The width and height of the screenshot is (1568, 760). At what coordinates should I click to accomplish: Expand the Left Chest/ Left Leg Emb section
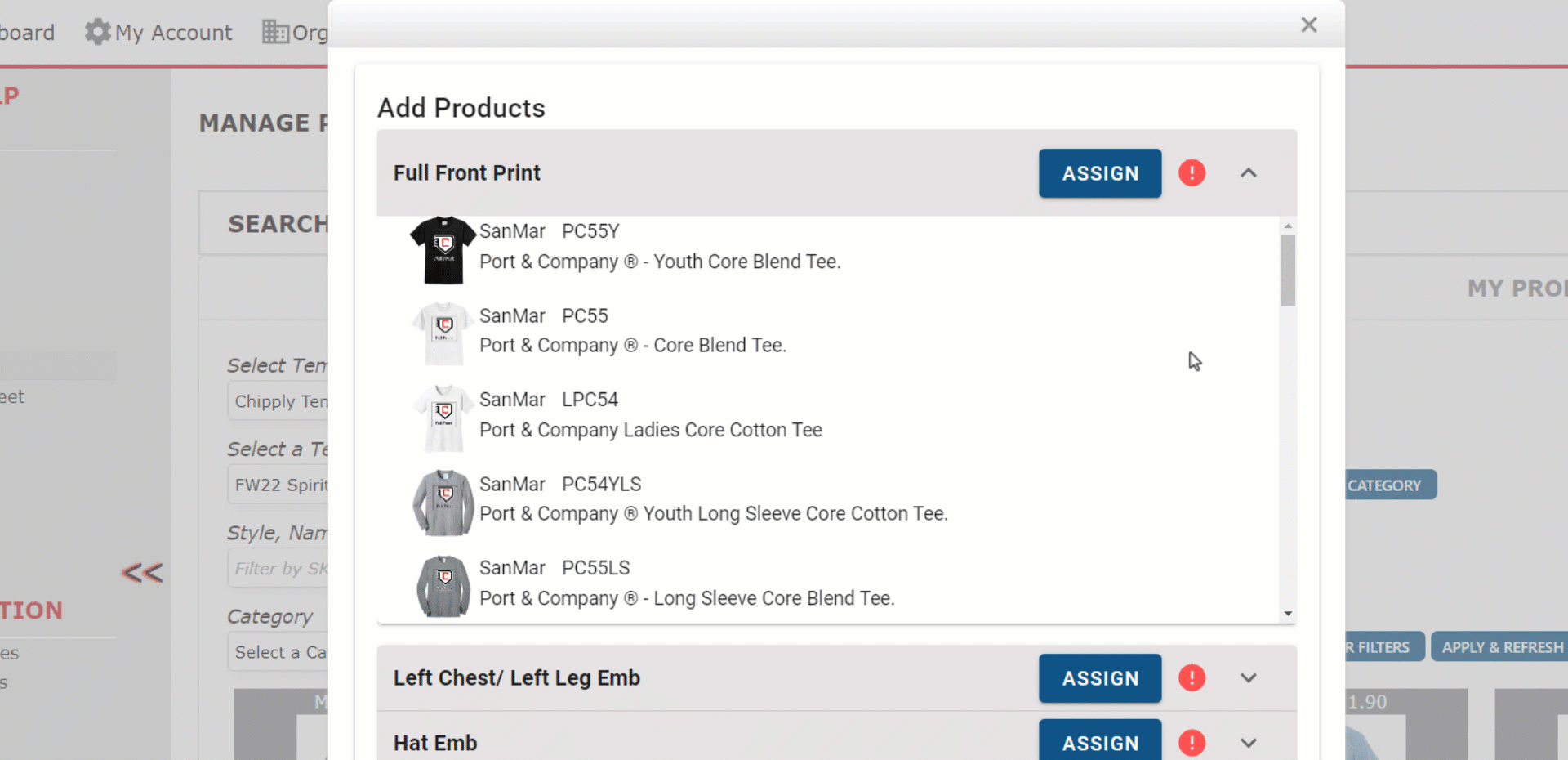[1249, 677]
